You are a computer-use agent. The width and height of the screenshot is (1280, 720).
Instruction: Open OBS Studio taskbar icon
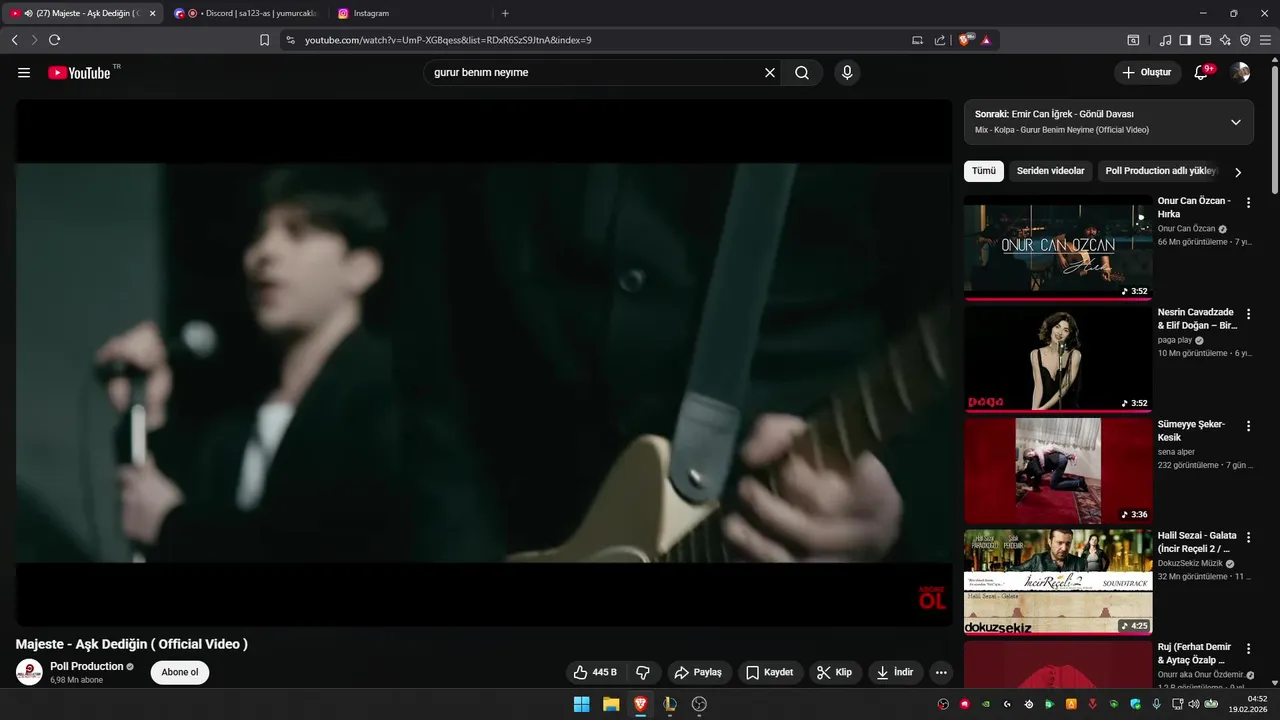coord(699,704)
